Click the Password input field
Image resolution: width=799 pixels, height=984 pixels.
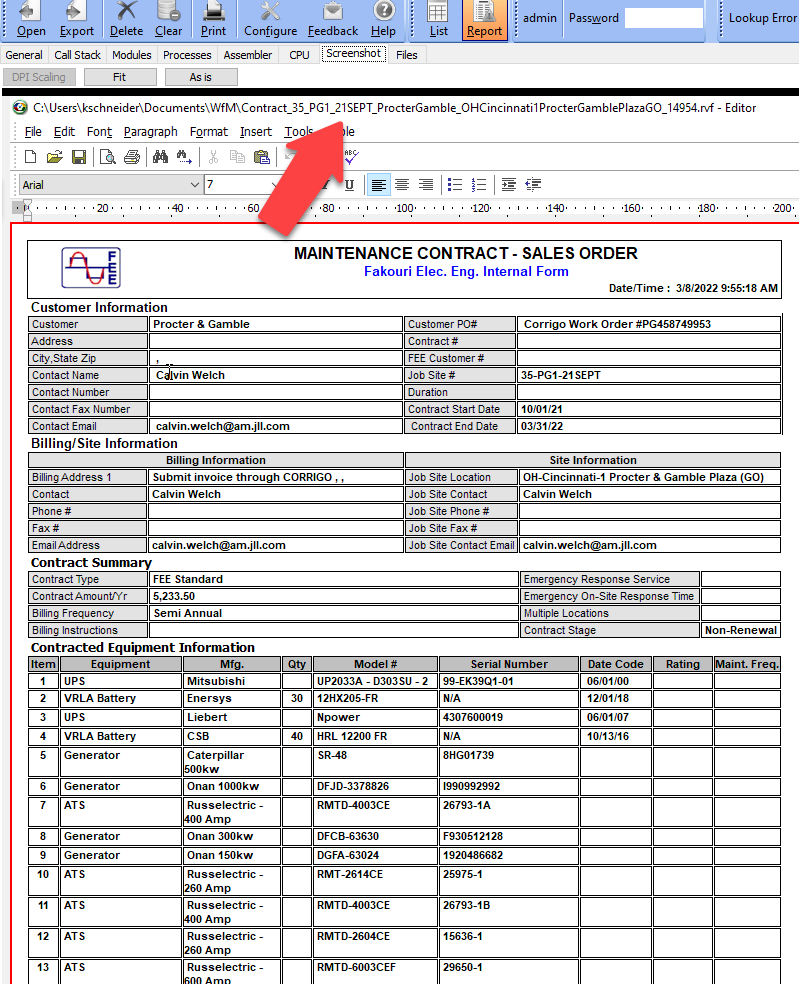coord(664,18)
